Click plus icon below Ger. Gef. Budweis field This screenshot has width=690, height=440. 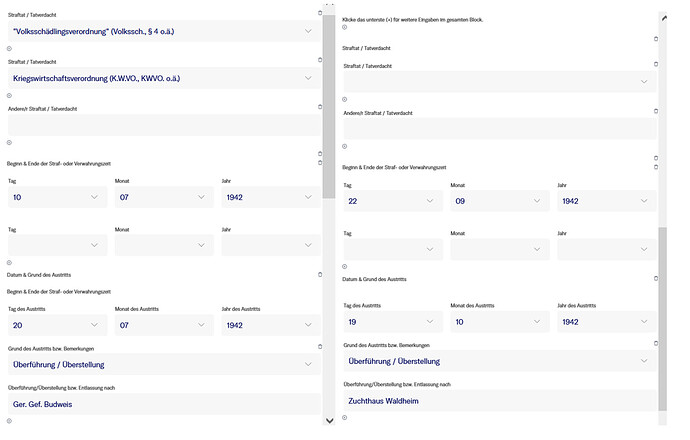pyautogui.click(x=10, y=423)
